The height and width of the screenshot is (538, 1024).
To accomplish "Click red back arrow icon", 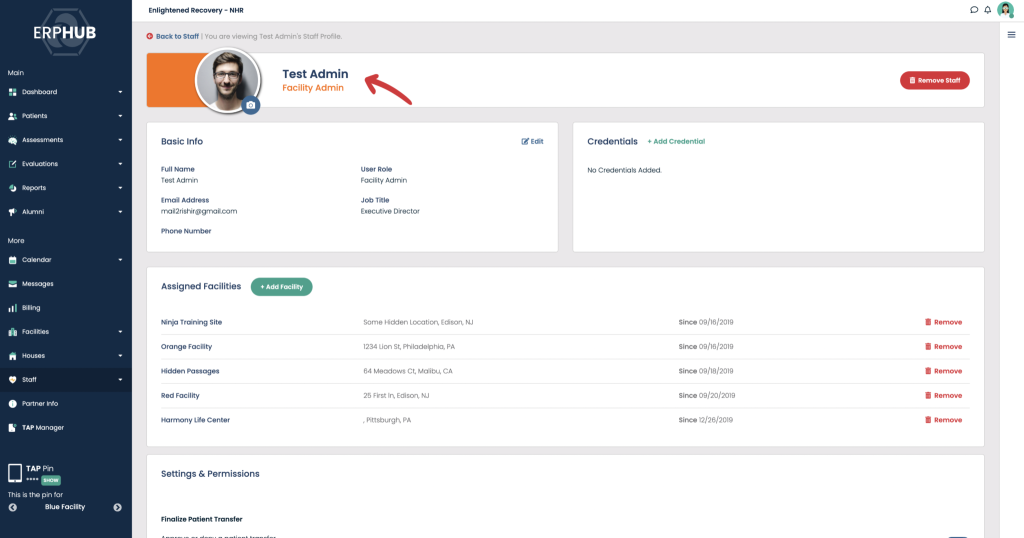I will click(150, 37).
